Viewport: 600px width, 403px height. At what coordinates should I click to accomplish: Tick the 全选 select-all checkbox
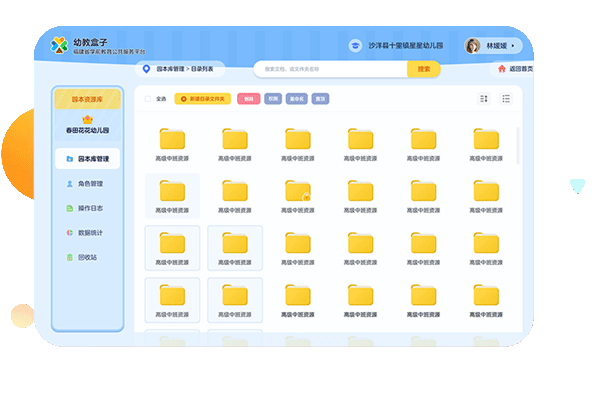click(x=148, y=99)
